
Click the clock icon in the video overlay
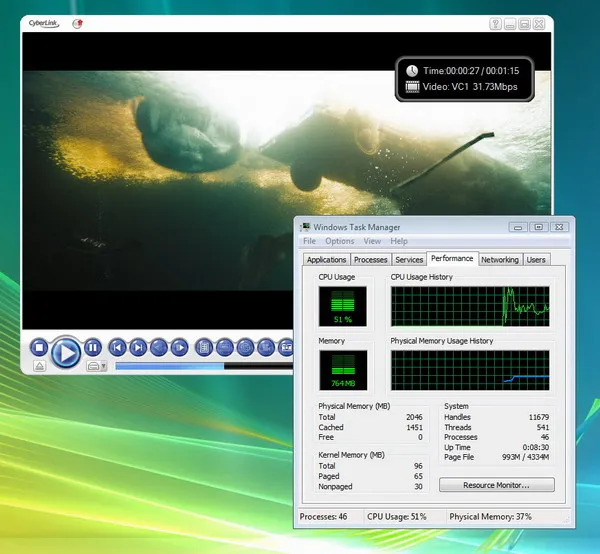412,71
